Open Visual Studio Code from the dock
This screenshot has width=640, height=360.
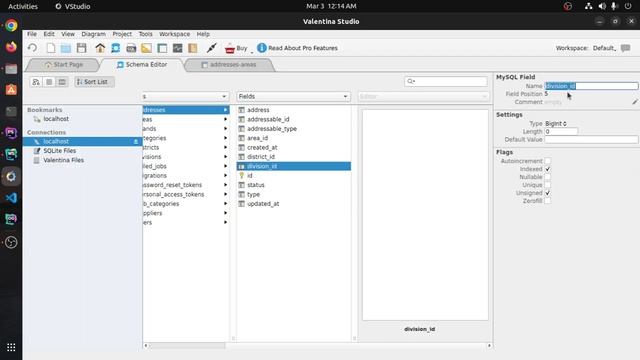(x=11, y=198)
